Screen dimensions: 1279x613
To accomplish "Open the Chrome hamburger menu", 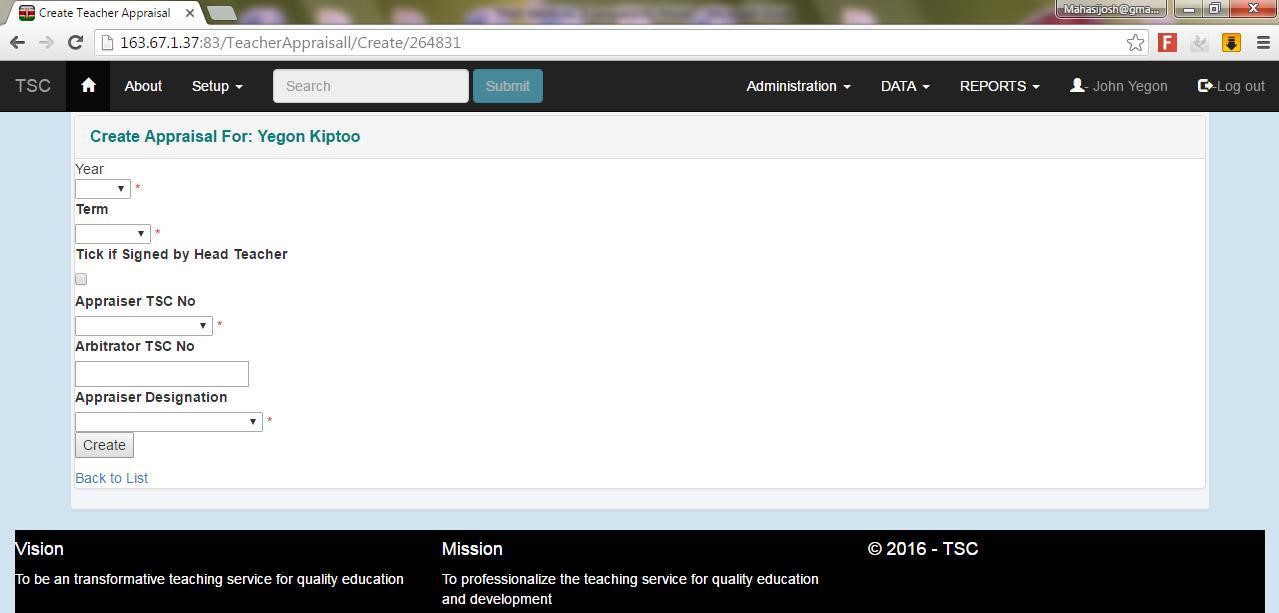I will pyautogui.click(x=1261, y=42).
